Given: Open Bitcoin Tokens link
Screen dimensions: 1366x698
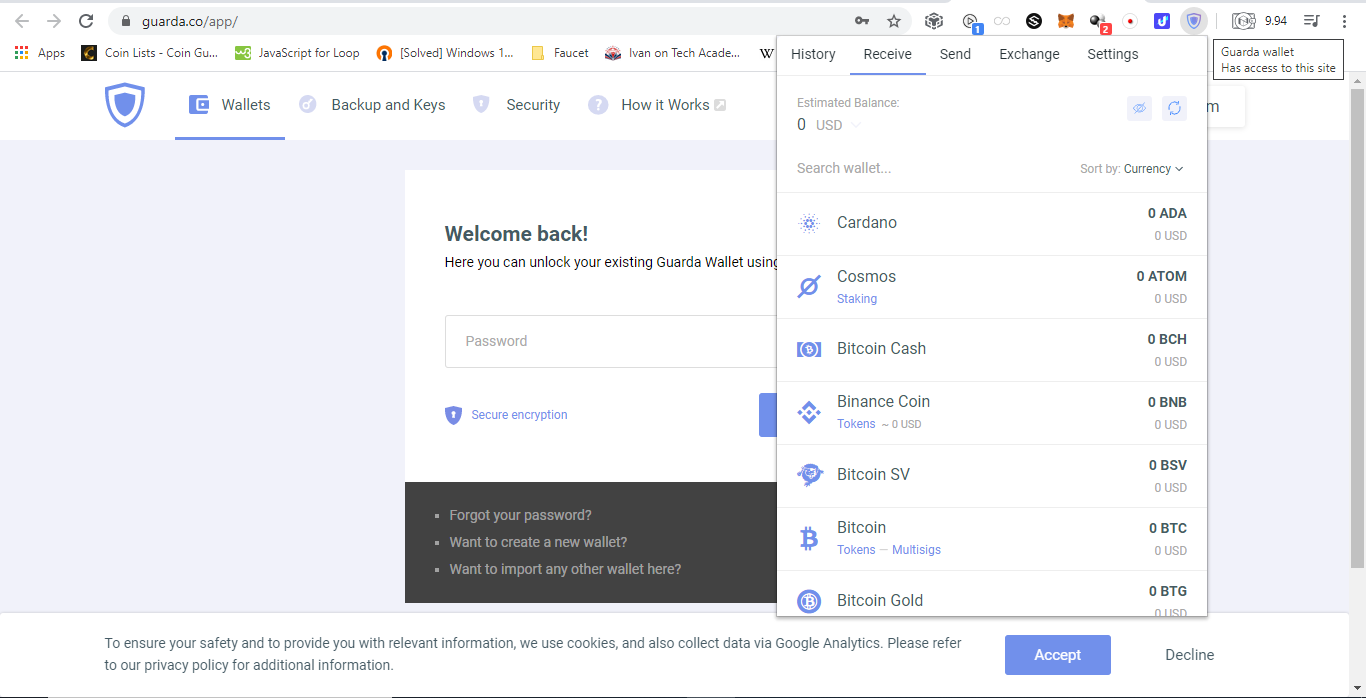Looking at the screenshot, I should click(x=856, y=550).
